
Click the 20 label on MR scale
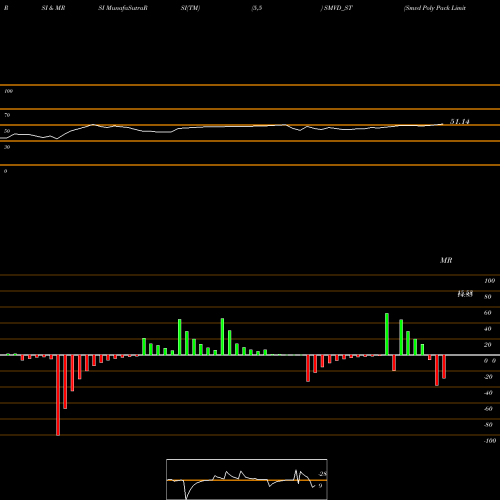pyautogui.click(x=488, y=345)
